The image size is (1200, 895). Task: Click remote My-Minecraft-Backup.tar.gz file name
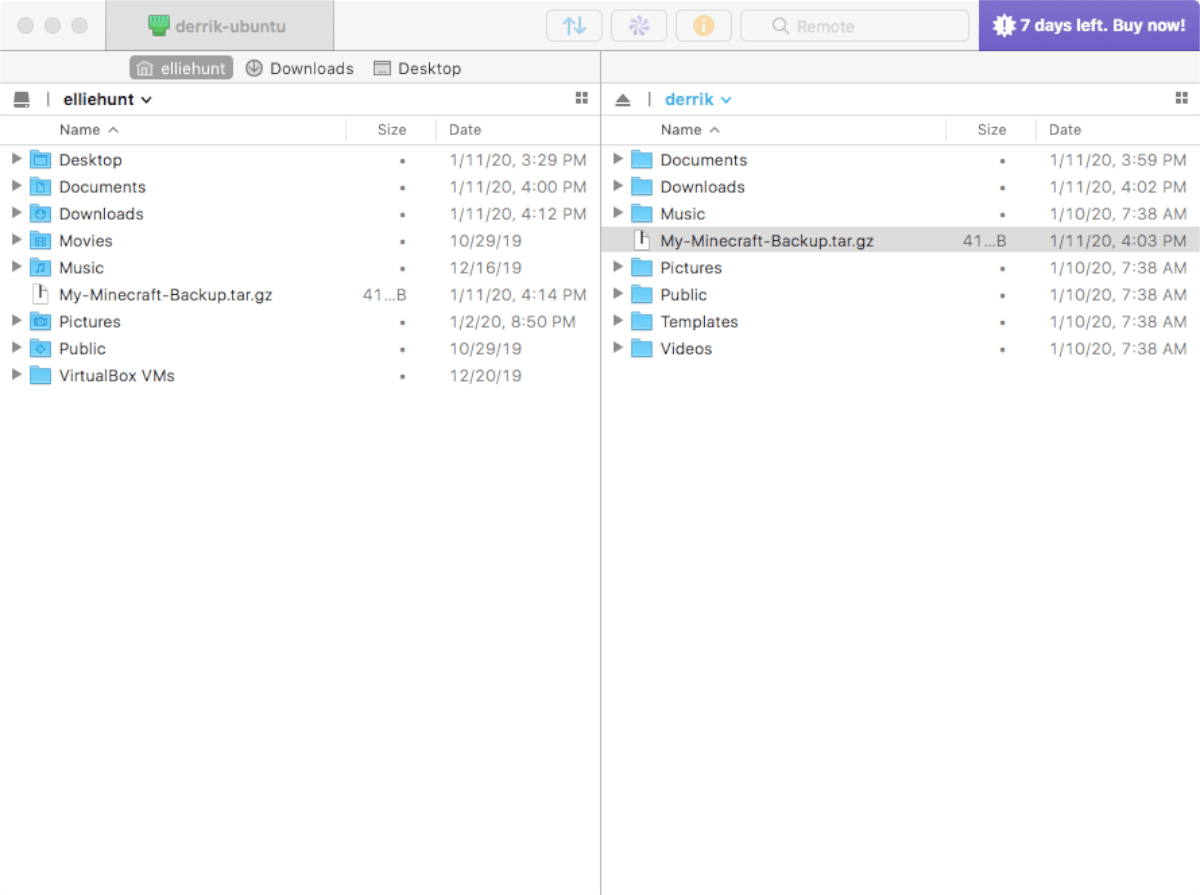pos(767,241)
